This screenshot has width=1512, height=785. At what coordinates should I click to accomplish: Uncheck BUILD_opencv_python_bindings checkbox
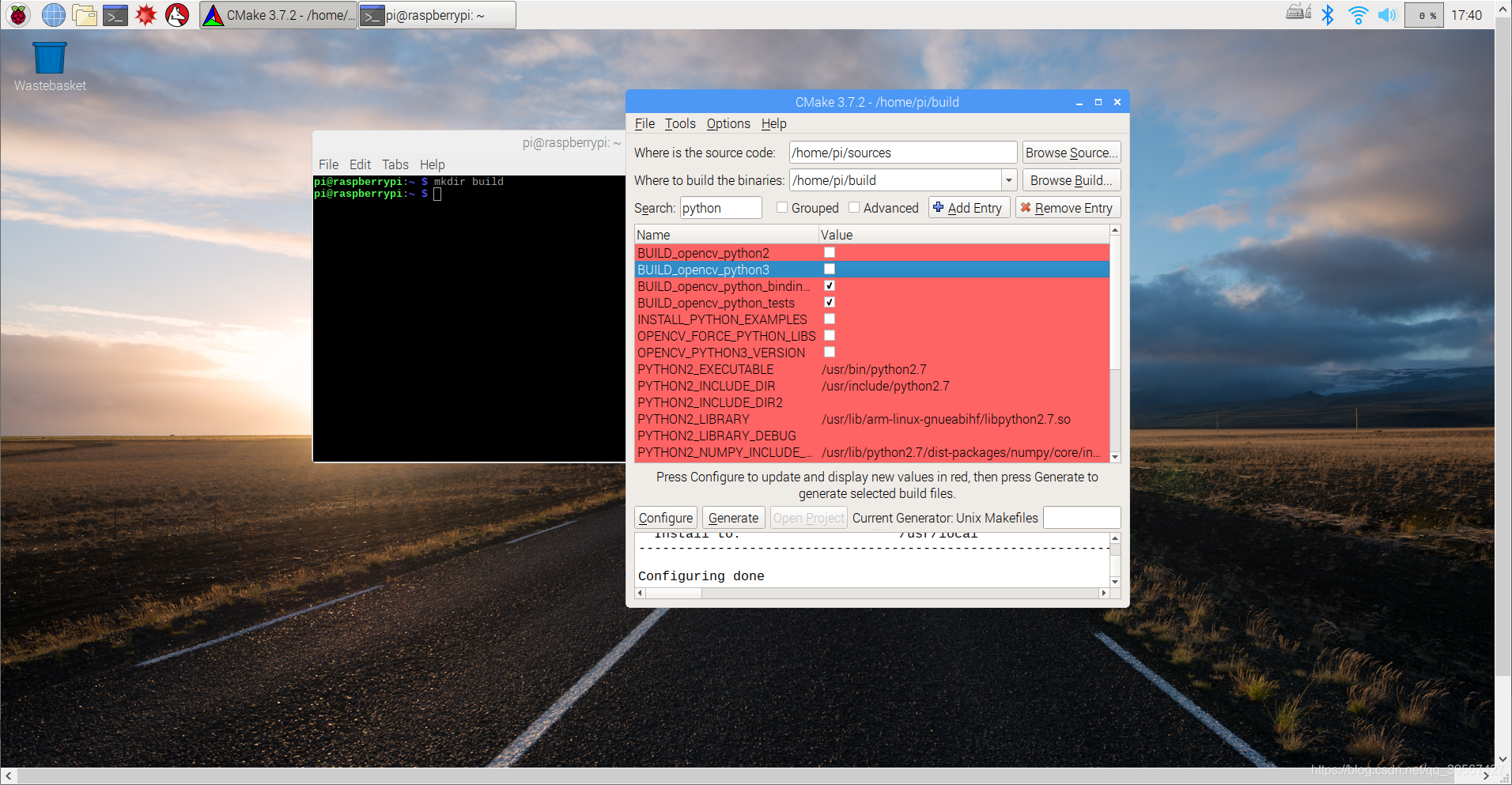coord(830,285)
